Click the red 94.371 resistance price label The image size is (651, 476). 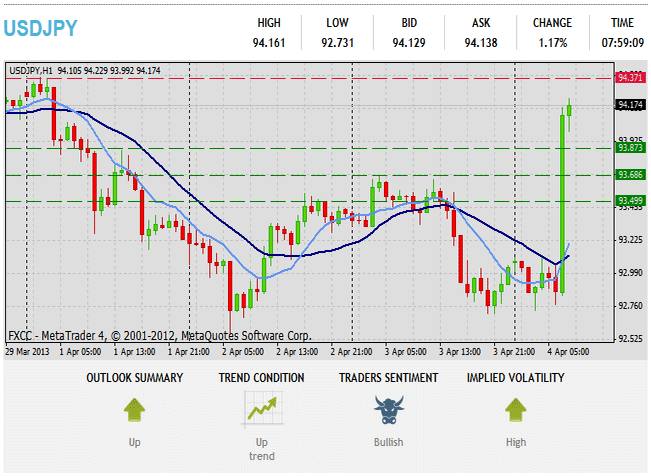coord(630,78)
